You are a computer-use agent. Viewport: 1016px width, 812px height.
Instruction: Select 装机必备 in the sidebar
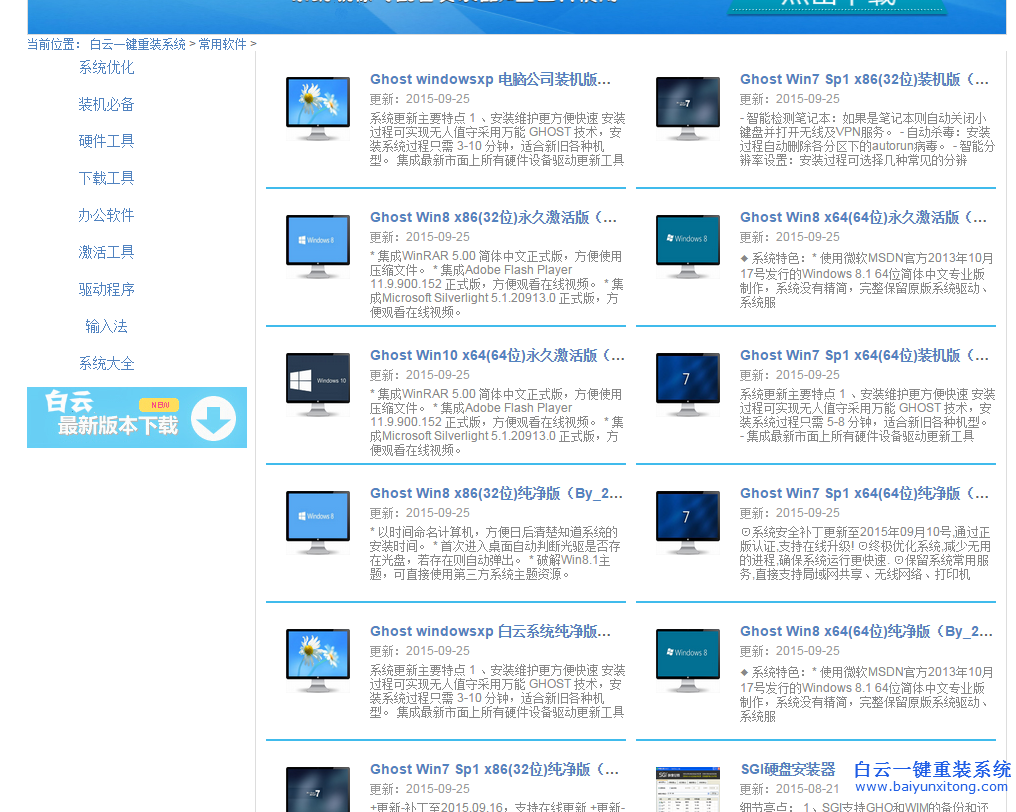tap(106, 104)
